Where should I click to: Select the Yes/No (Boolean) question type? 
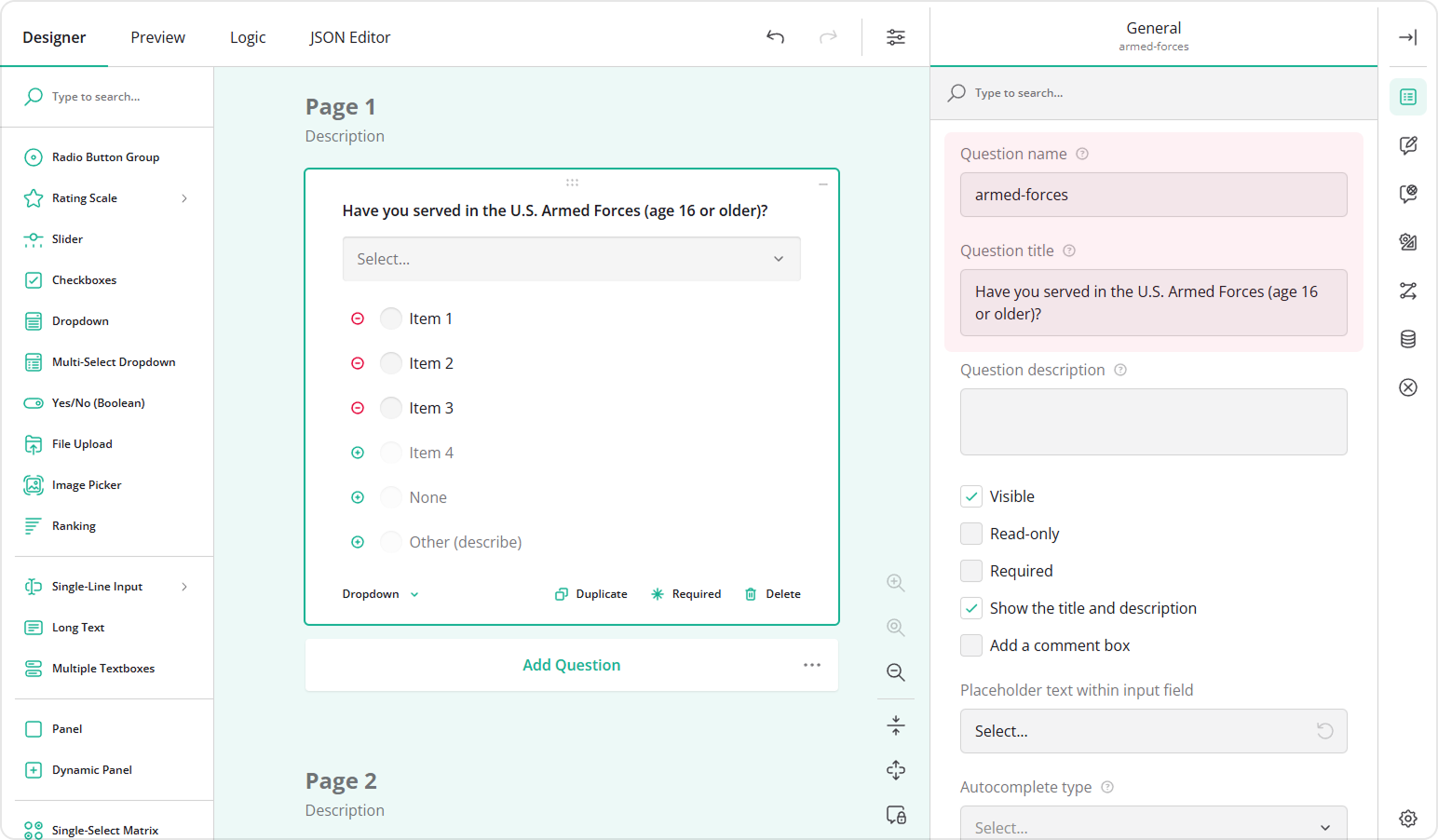point(98,402)
